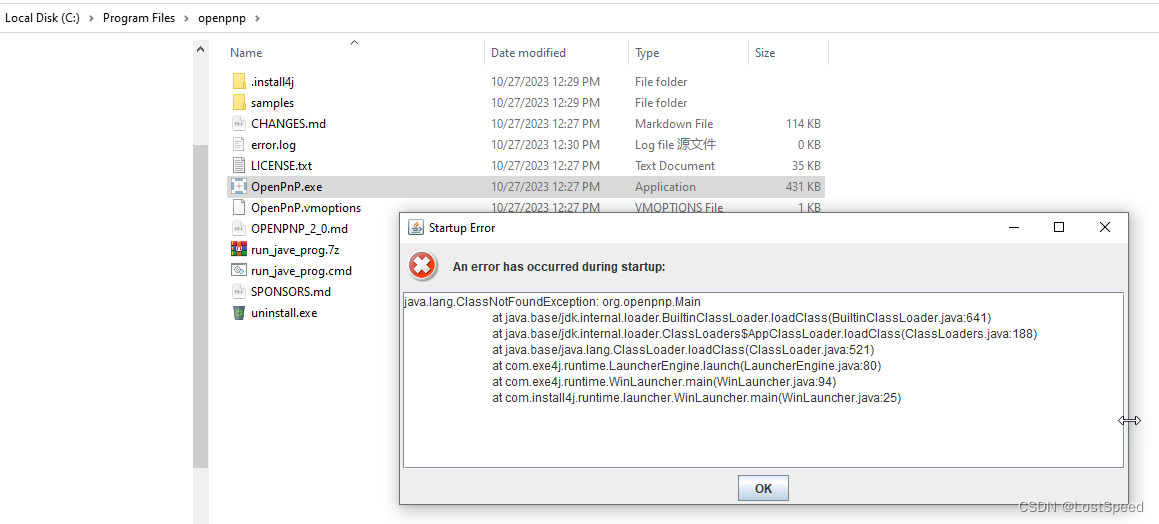
Task: Select the .install4j folder icon
Action: [x=239, y=81]
